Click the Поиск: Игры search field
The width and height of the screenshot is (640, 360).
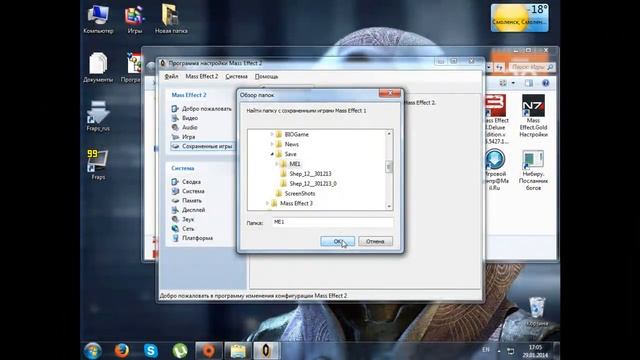click(532, 67)
